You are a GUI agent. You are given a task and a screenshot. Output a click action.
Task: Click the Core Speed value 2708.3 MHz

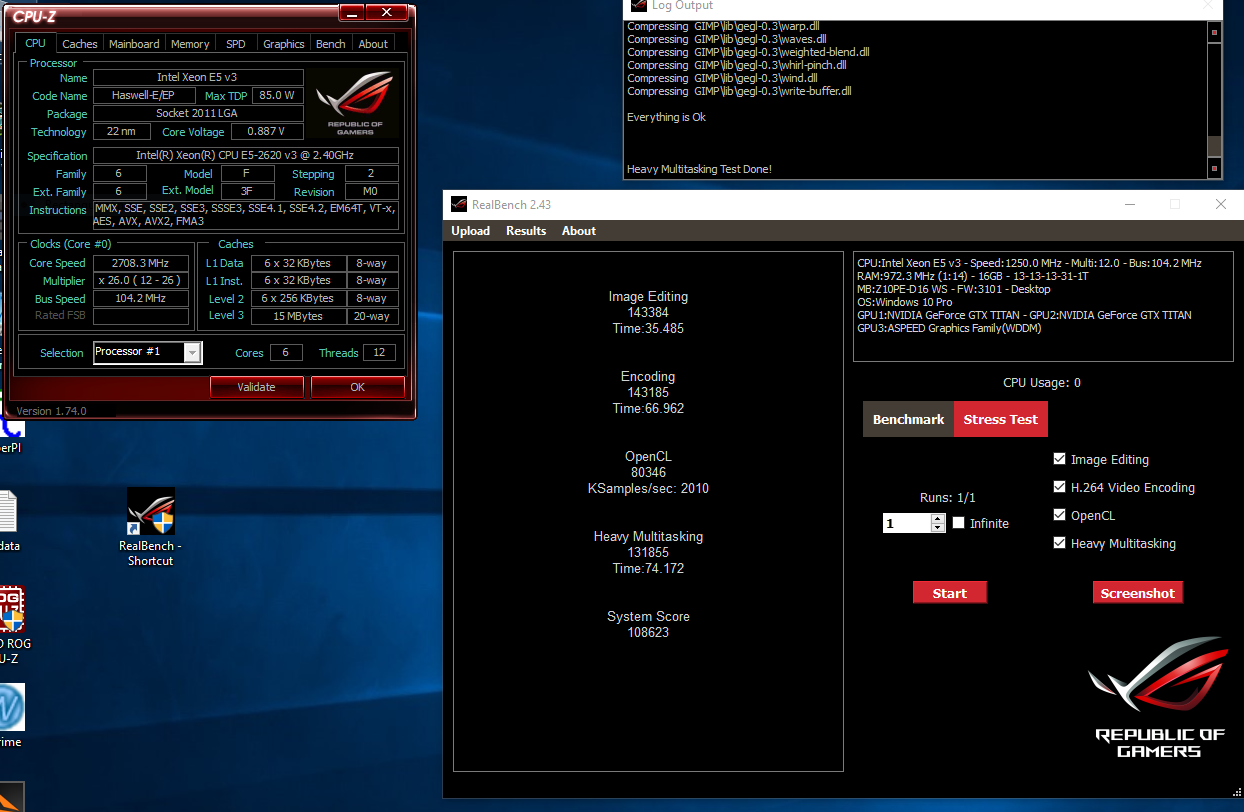(140, 263)
